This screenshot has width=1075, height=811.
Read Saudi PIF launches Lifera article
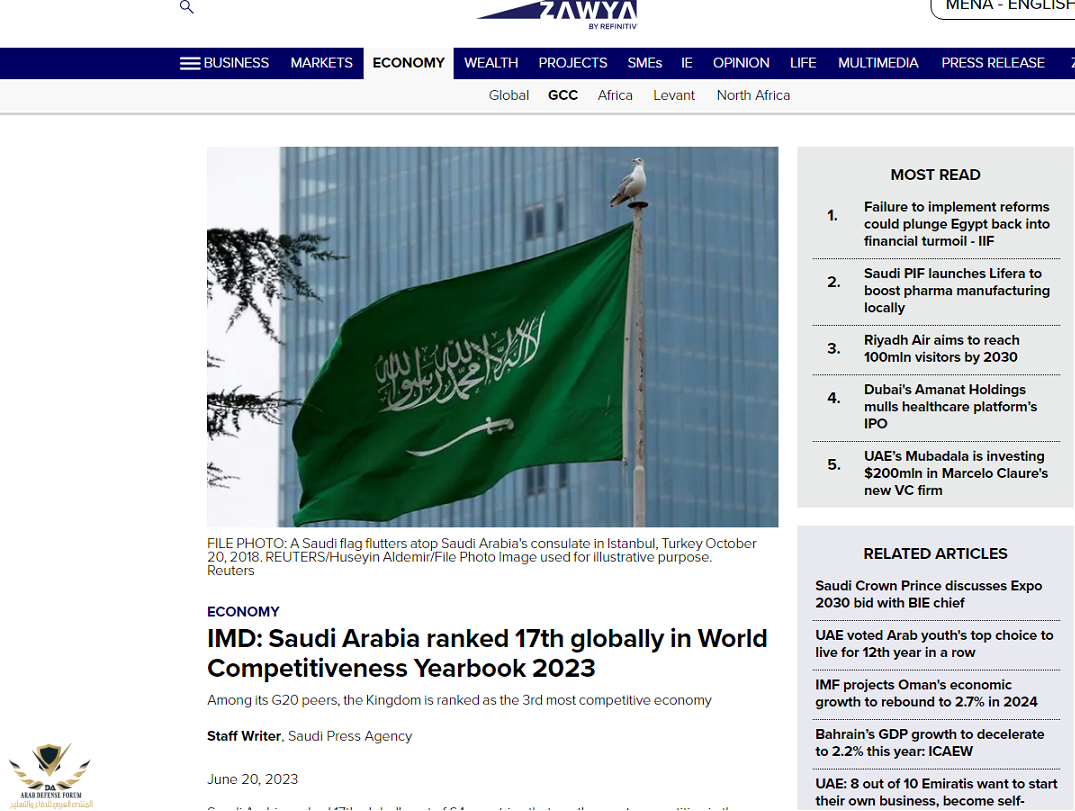click(x=956, y=290)
